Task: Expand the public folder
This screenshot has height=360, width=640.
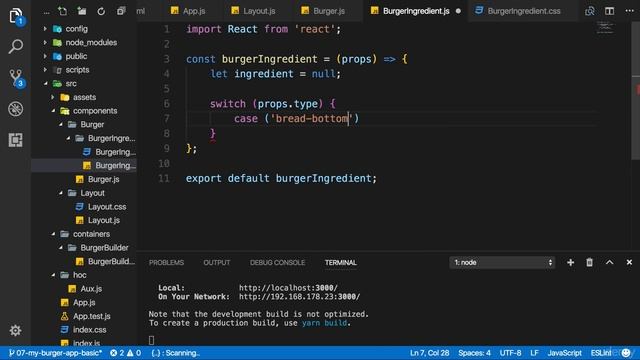Action: tap(45, 56)
